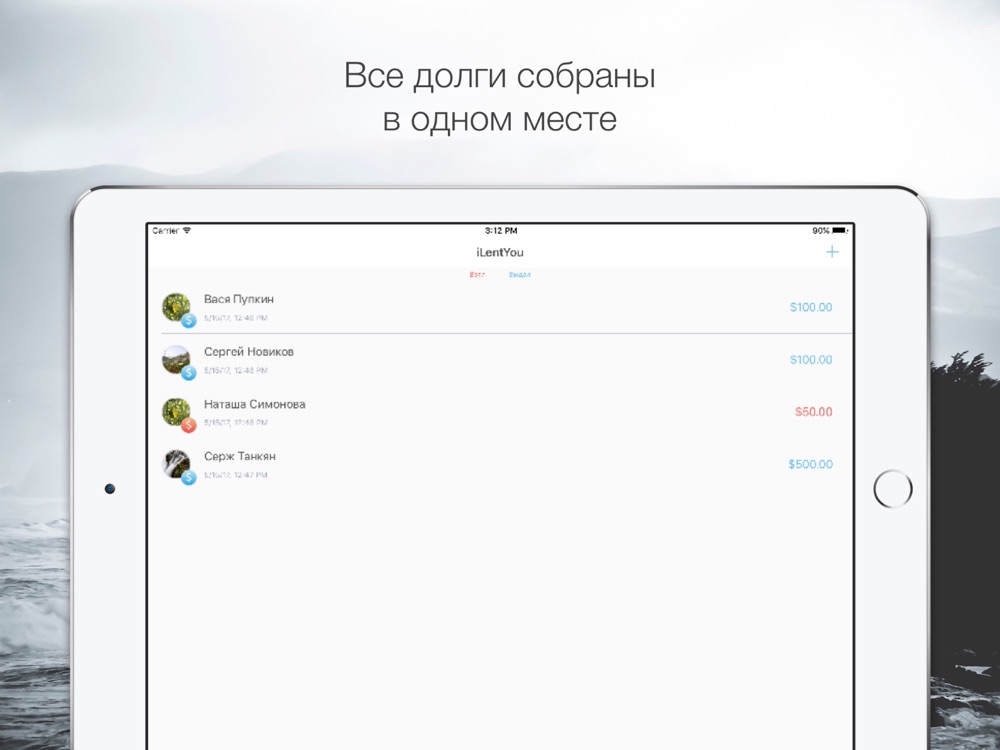Screen dimensions: 1000x750
Task: Tap the iLentYou title
Action: tap(500, 253)
